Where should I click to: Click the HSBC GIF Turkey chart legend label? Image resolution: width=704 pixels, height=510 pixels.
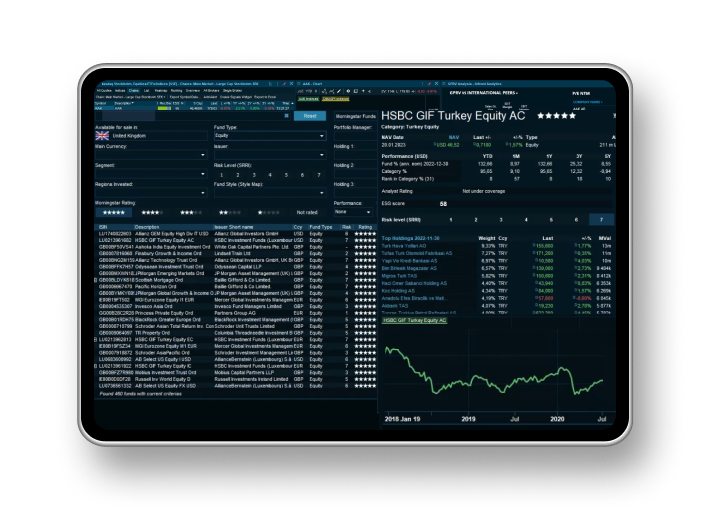click(x=415, y=320)
